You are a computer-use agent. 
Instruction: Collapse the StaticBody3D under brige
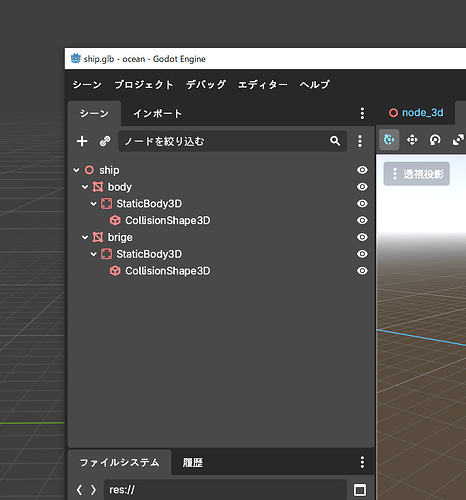(94, 254)
